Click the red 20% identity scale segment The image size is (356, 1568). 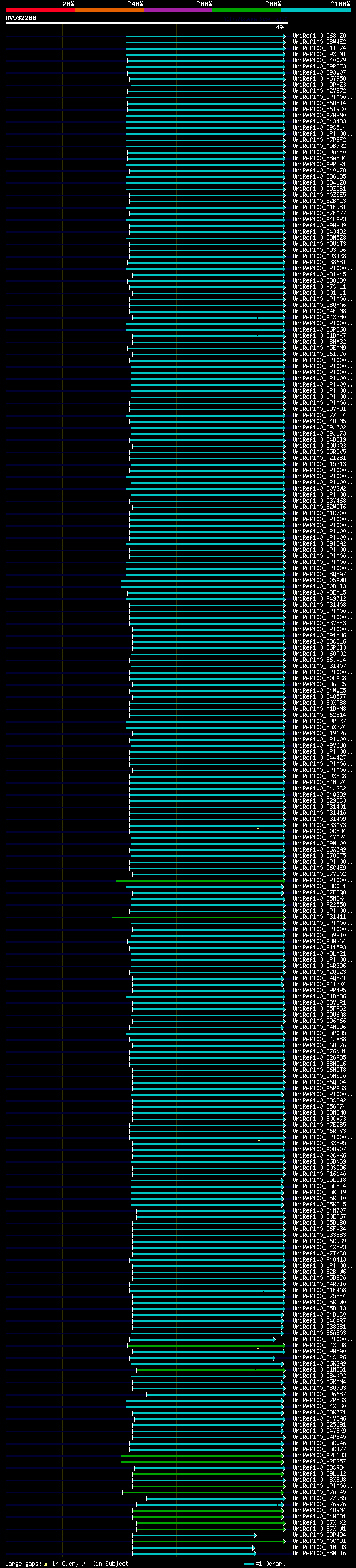39,10
